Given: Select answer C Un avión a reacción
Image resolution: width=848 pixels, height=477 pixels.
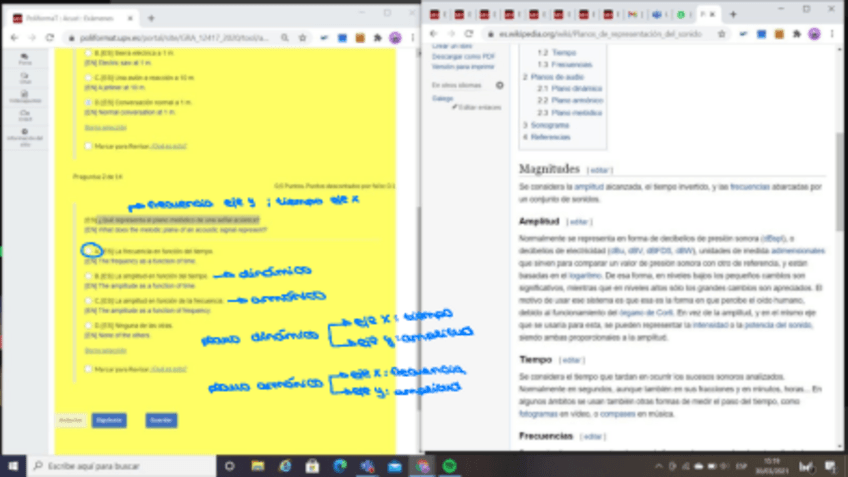Looking at the screenshot, I should coord(88,77).
